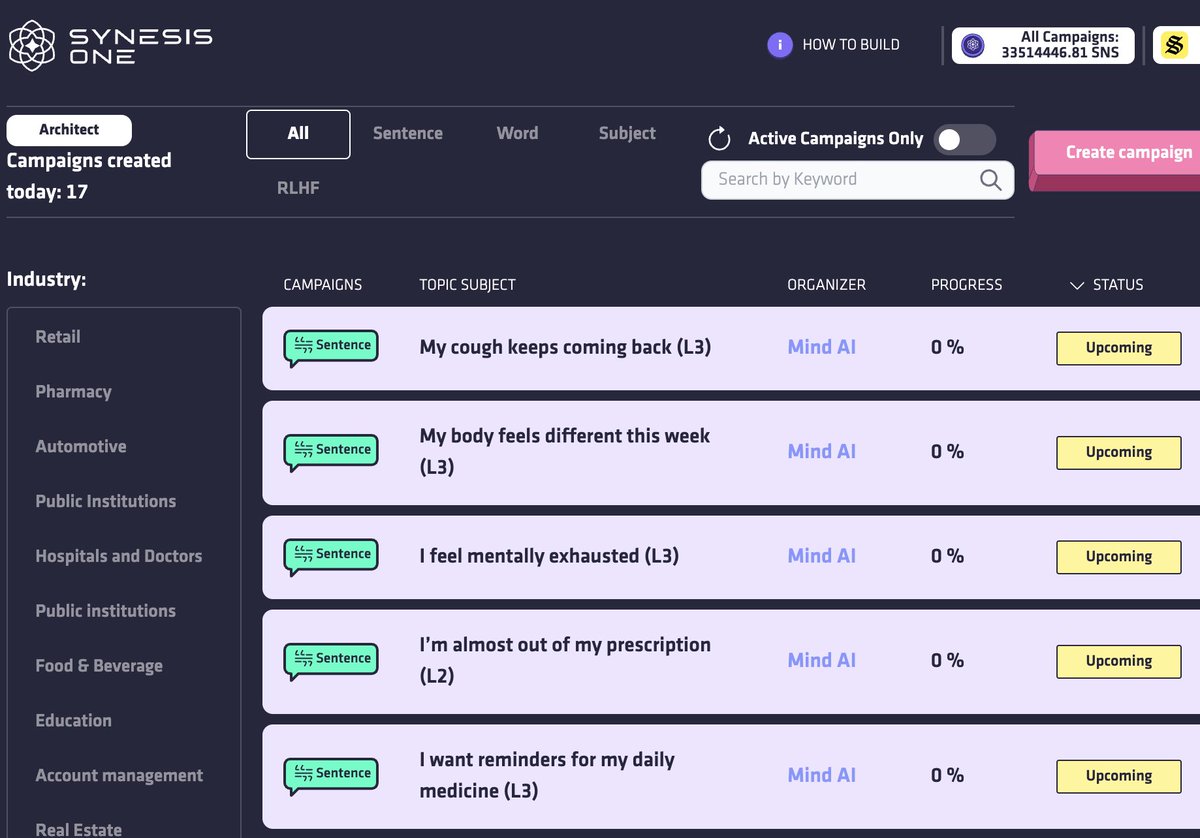
Task: Click Upcoming status for almost out of prescription
Action: pos(1118,661)
